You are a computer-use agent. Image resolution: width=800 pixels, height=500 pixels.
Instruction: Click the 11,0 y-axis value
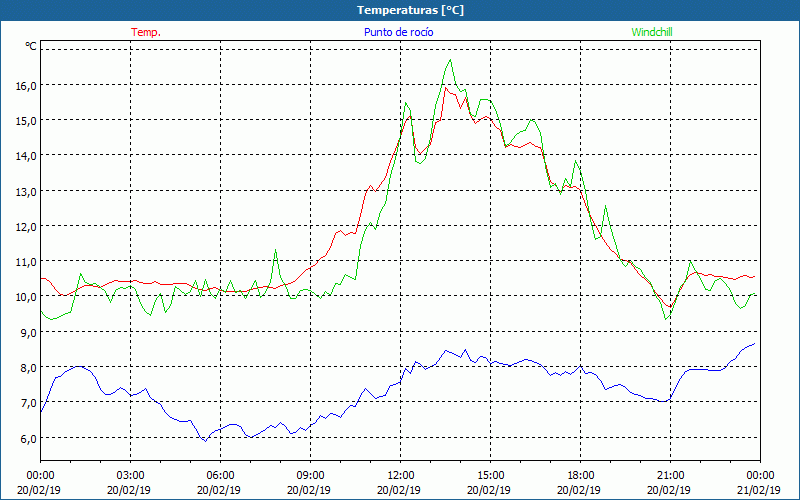26,262
